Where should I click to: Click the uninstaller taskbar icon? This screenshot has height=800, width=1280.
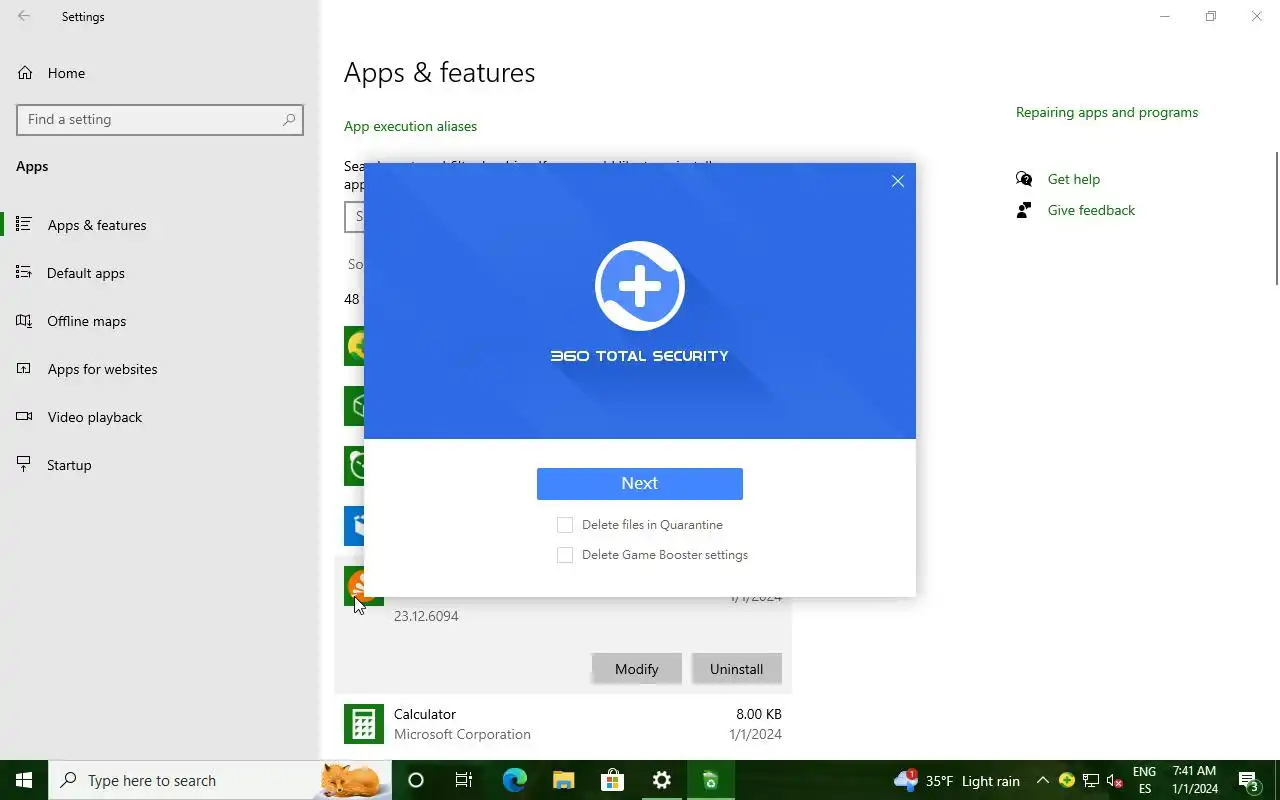(710, 780)
